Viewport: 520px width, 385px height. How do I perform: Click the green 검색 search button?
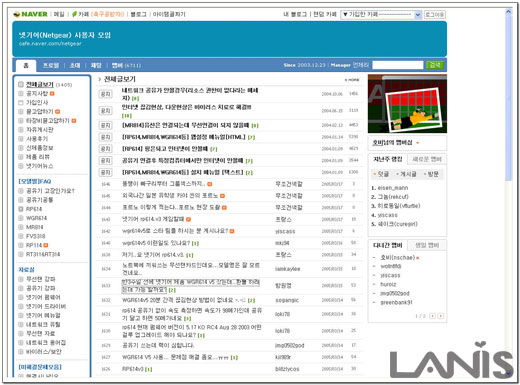click(x=435, y=65)
